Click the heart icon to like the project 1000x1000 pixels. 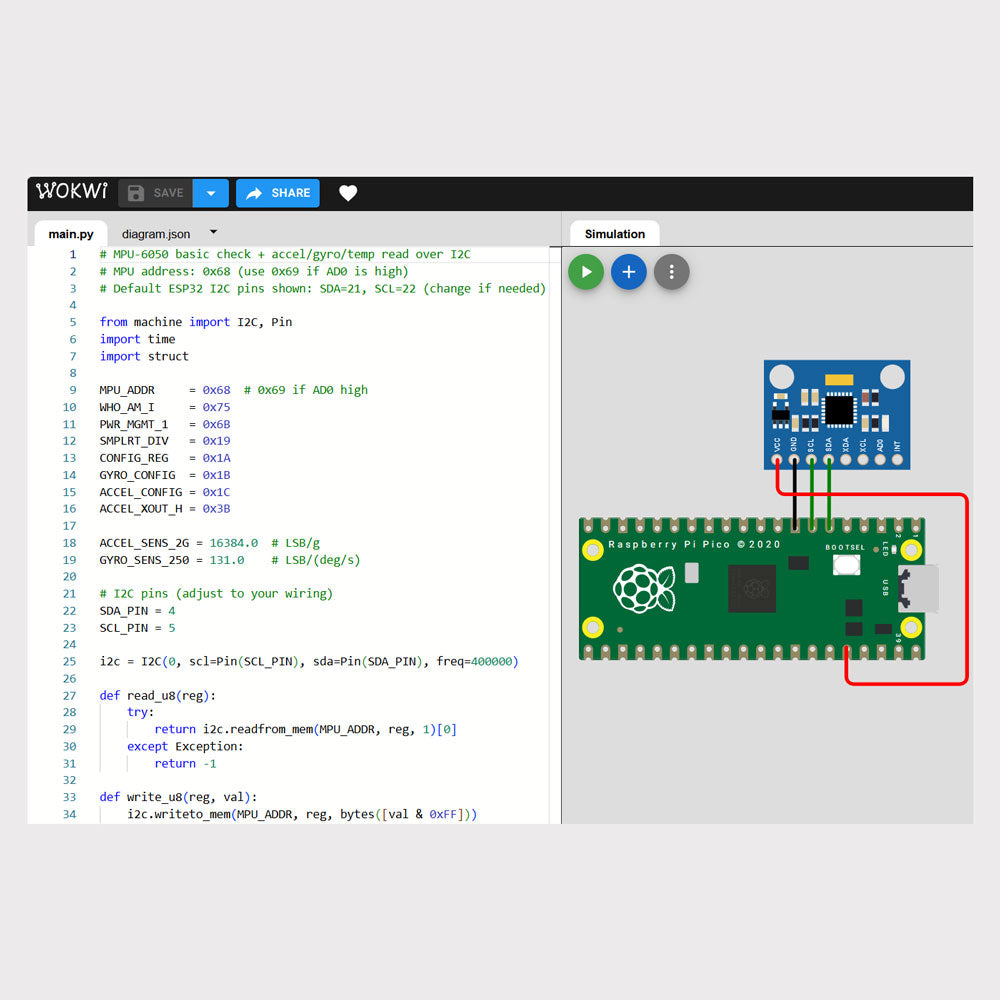[348, 193]
